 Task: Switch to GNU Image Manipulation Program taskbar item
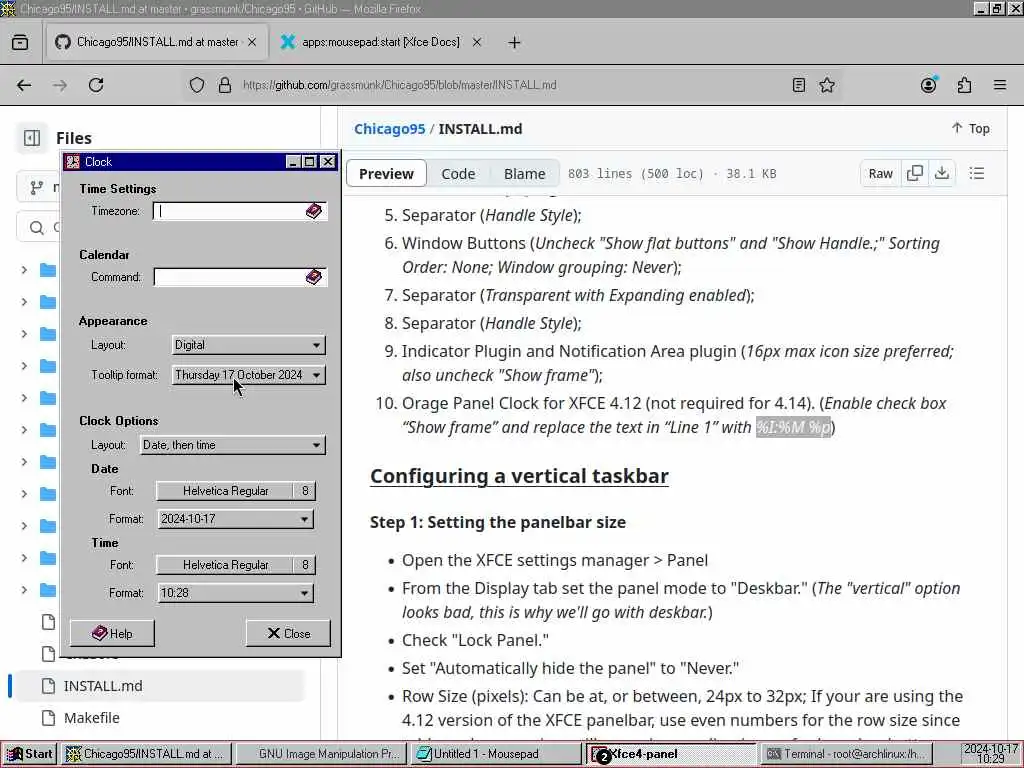click(322, 754)
